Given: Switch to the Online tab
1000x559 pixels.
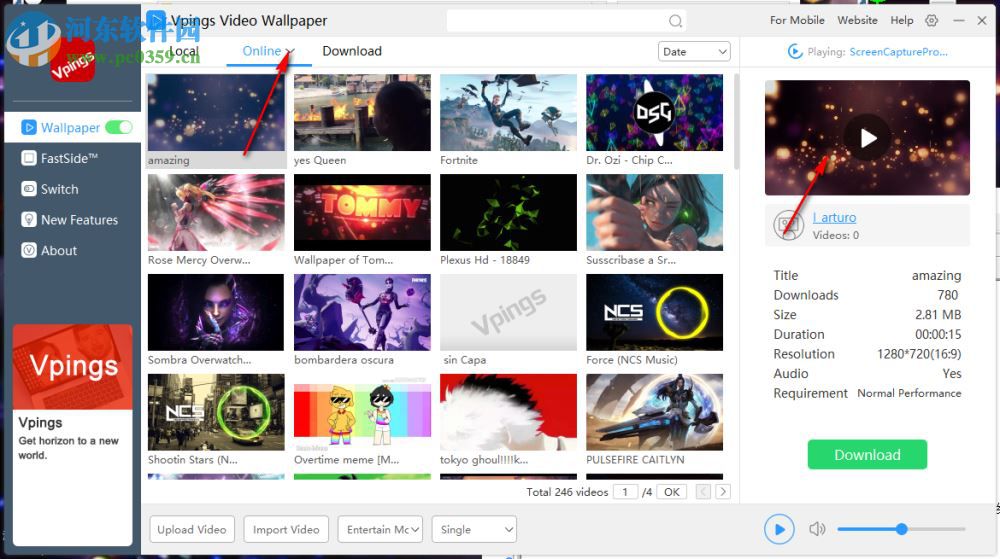Looking at the screenshot, I should pos(261,51).
